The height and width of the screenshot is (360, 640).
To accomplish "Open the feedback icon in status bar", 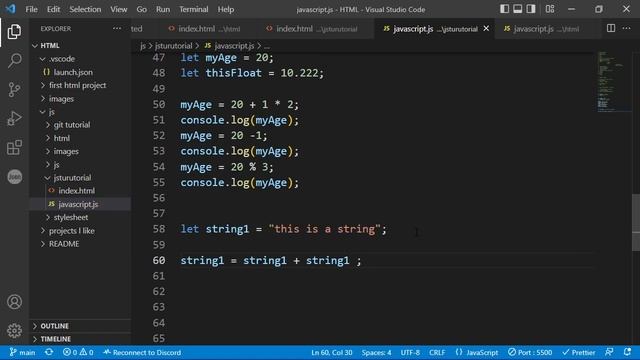I will [609, 352].
